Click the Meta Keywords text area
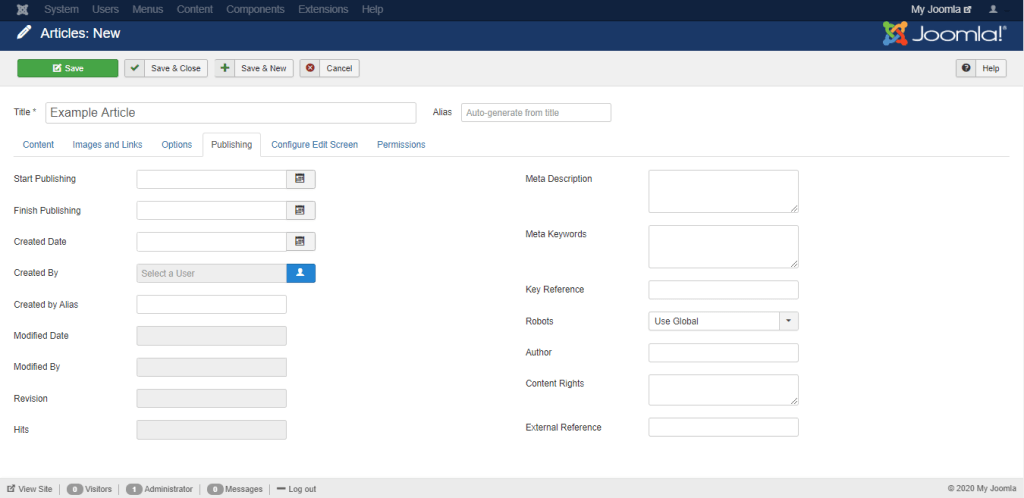Screen dimensions: 1024x498 coord(724,247)
